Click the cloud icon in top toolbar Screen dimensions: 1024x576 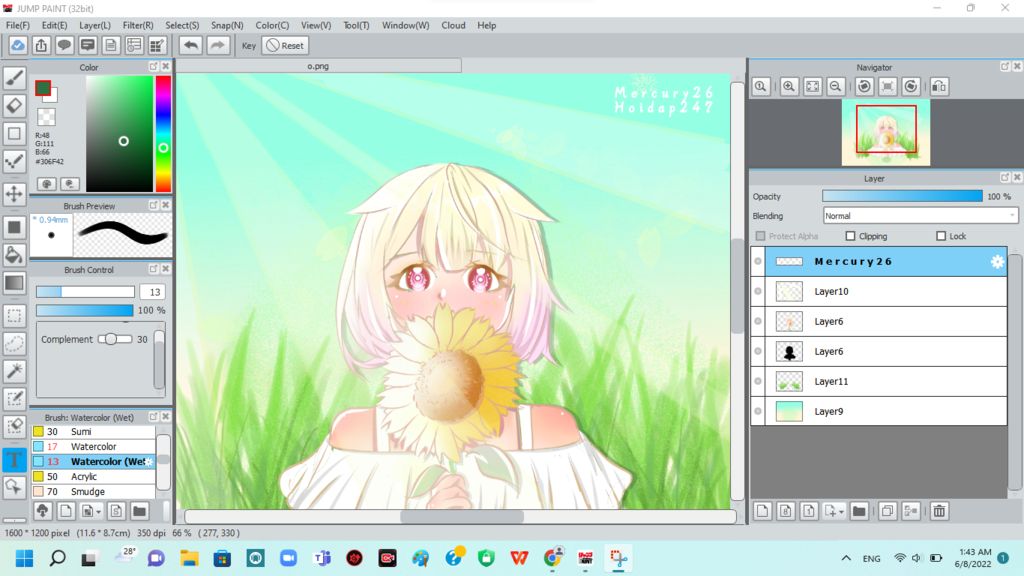[18, 45]
